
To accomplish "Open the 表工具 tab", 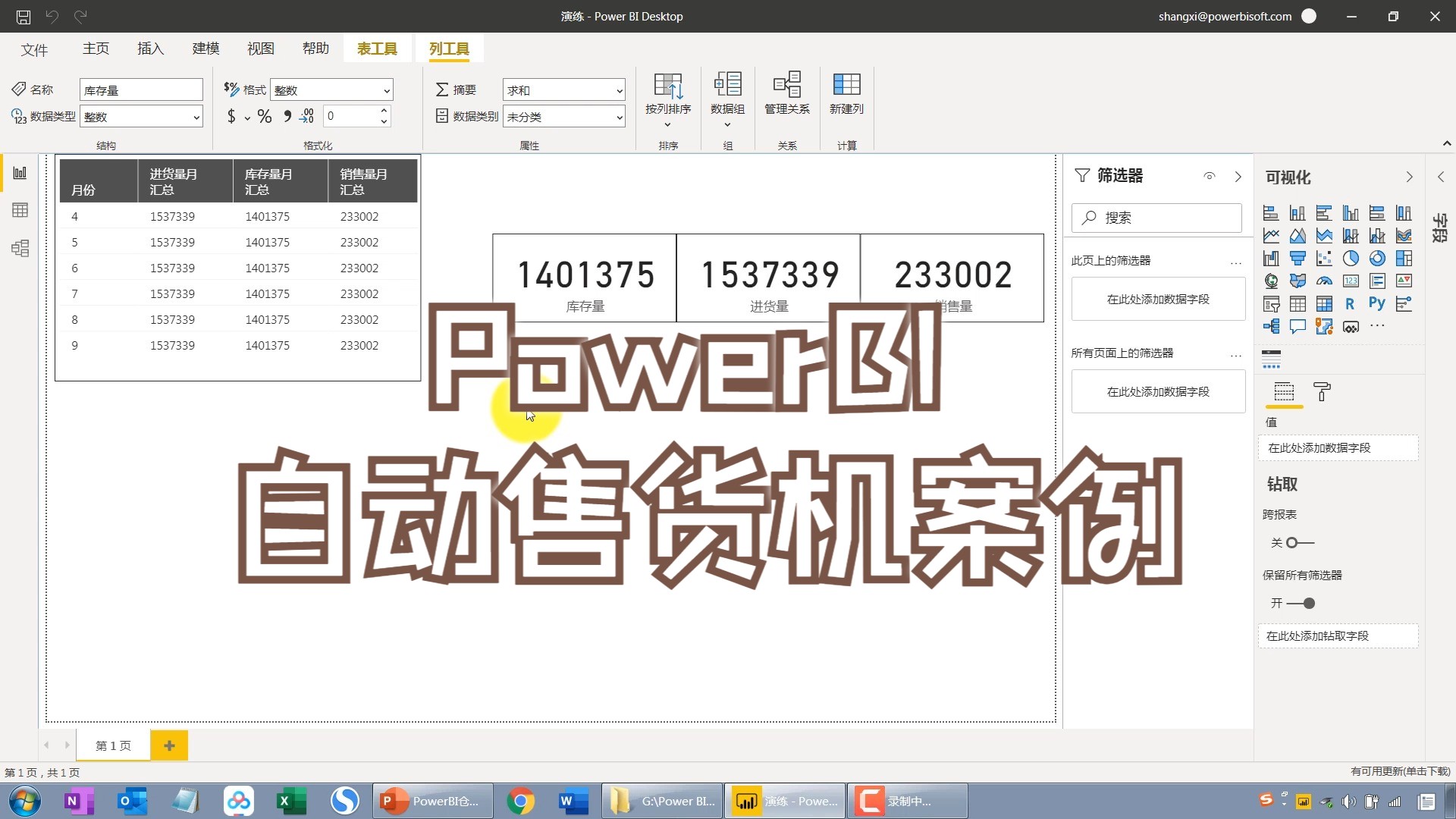I will pos(377,48).
